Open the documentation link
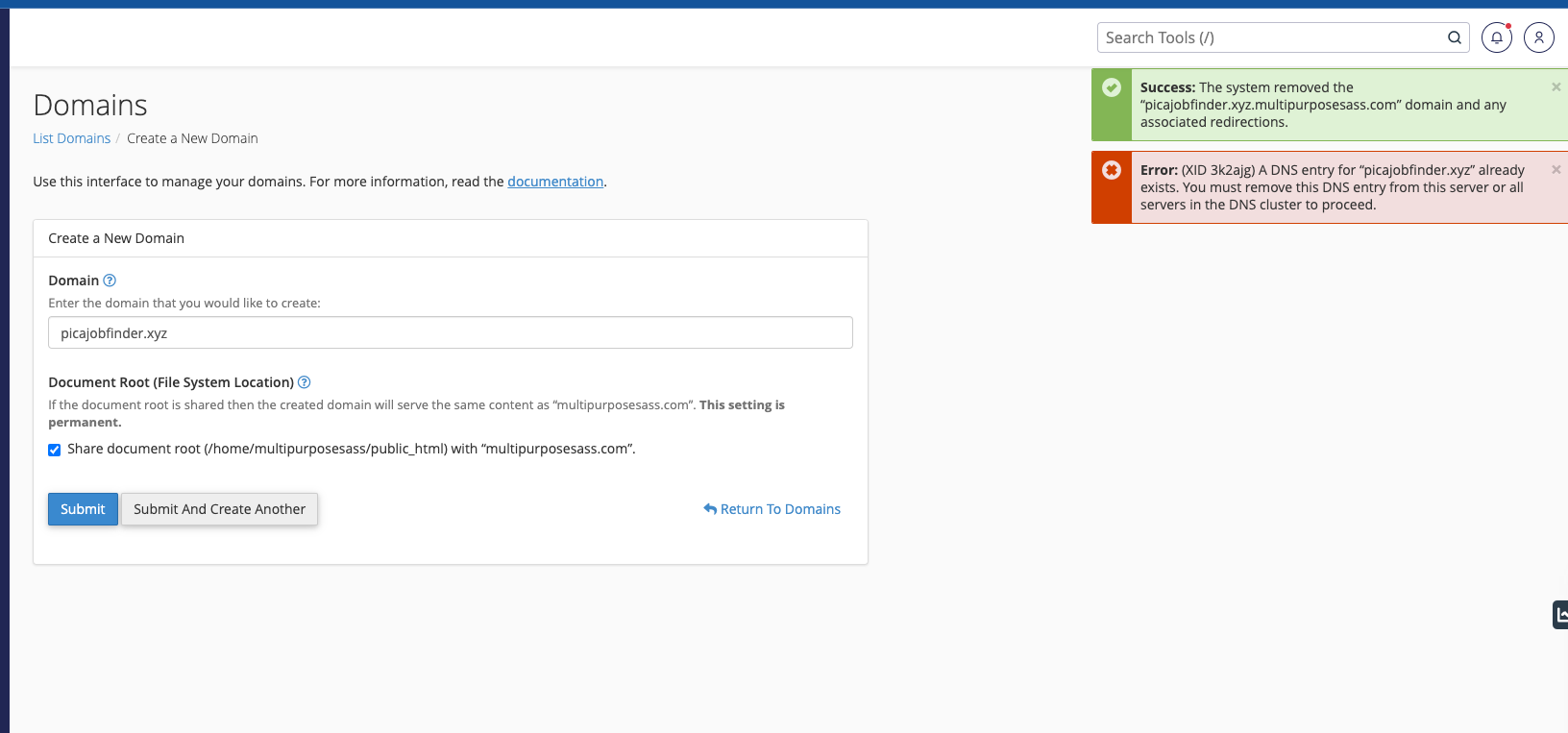This screenshot has width=1568, height=733. [x=555, y=182]
